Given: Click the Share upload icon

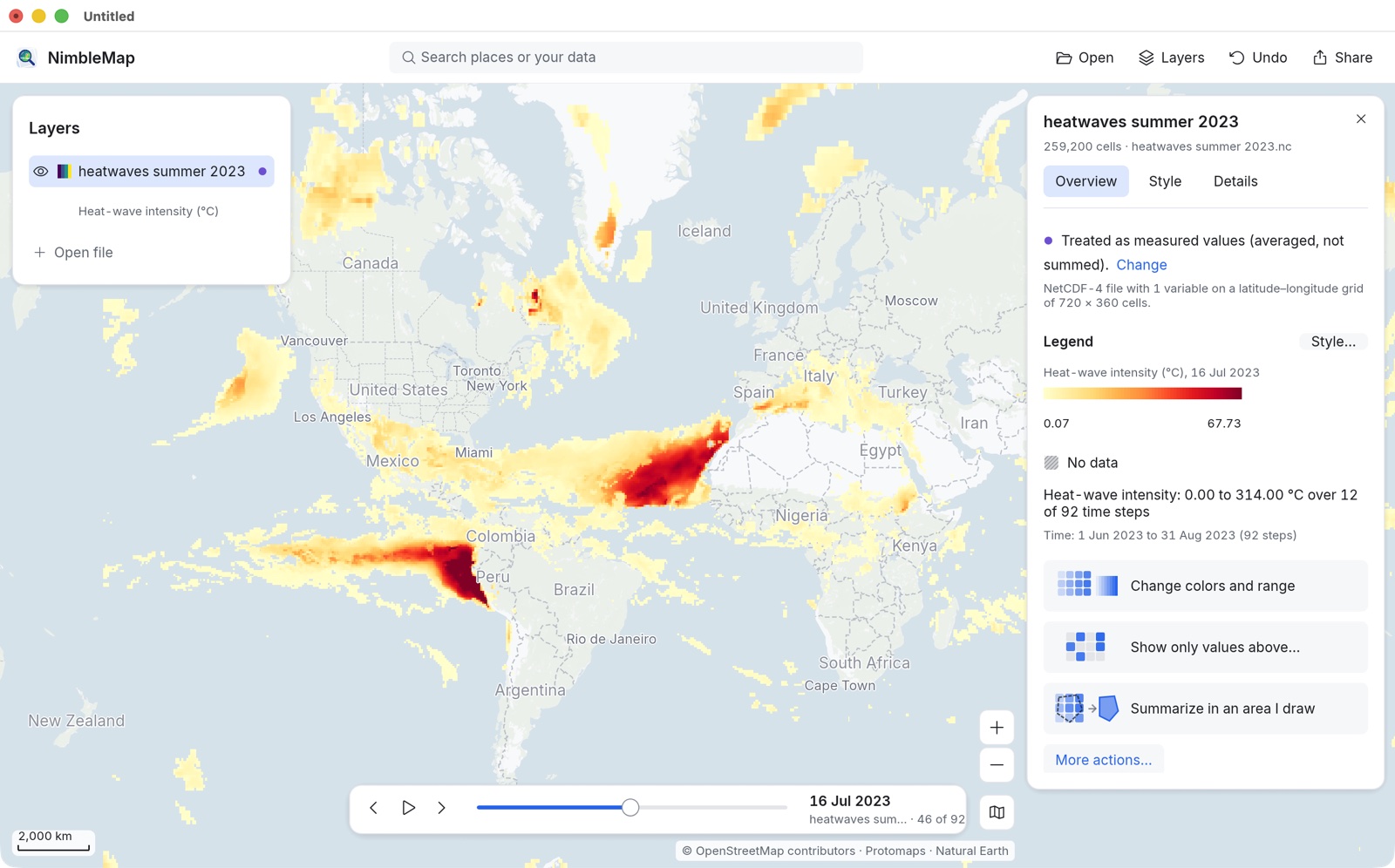Looking at the screenshot, I should 1320,58.
